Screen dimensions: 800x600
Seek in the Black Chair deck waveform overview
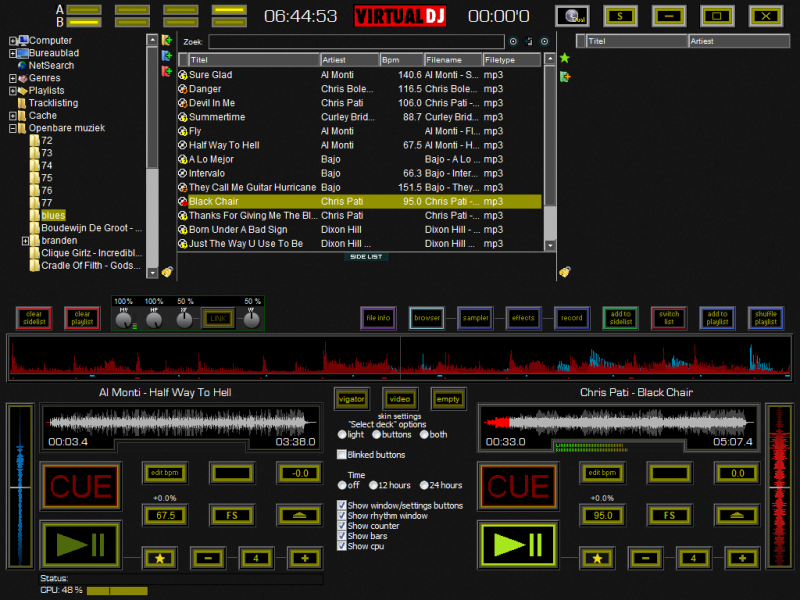pos(618,422)
